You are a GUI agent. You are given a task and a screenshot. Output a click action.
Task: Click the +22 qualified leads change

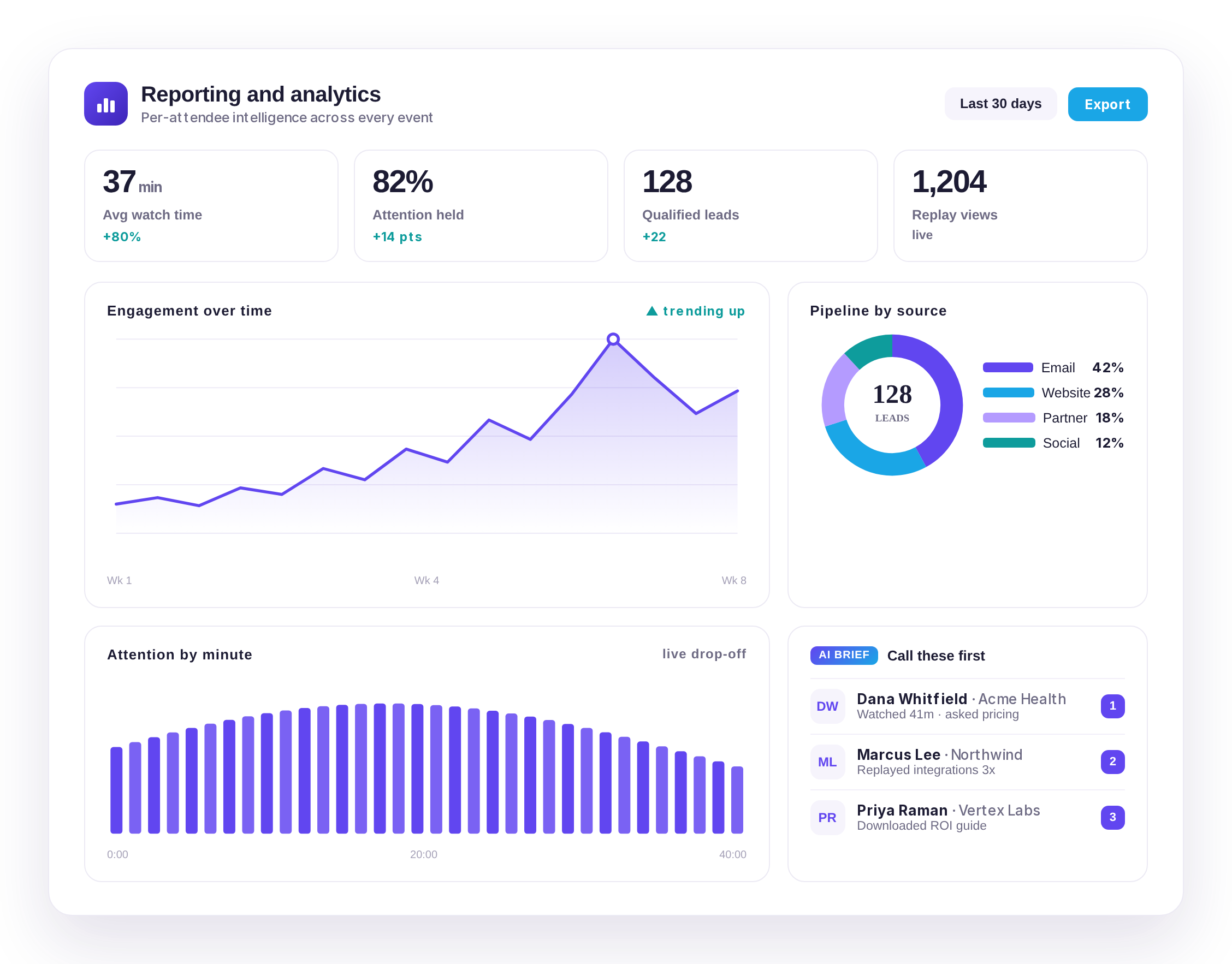click(x=654, y=237)
